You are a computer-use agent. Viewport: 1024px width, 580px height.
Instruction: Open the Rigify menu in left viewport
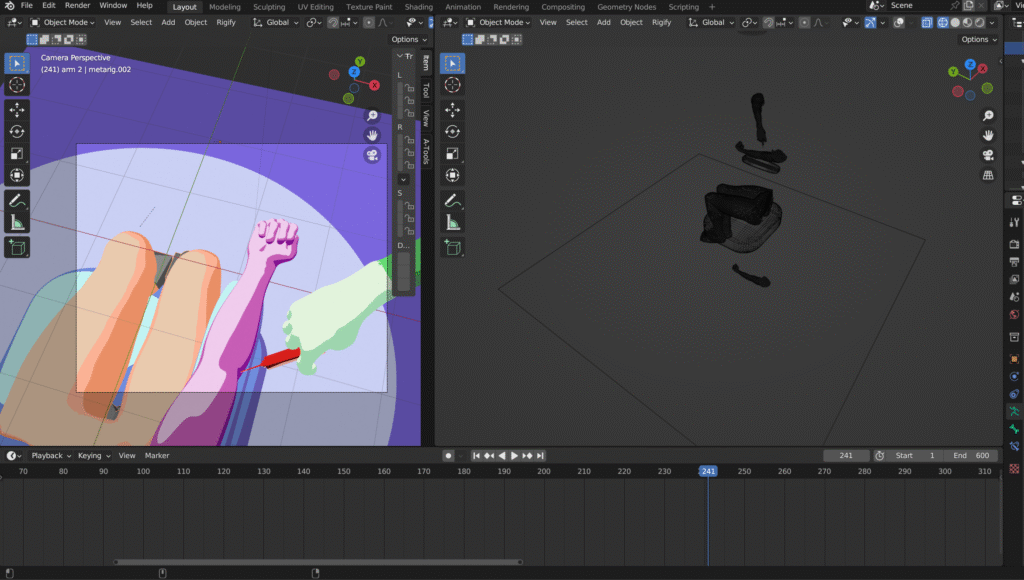tap(227, 22)
